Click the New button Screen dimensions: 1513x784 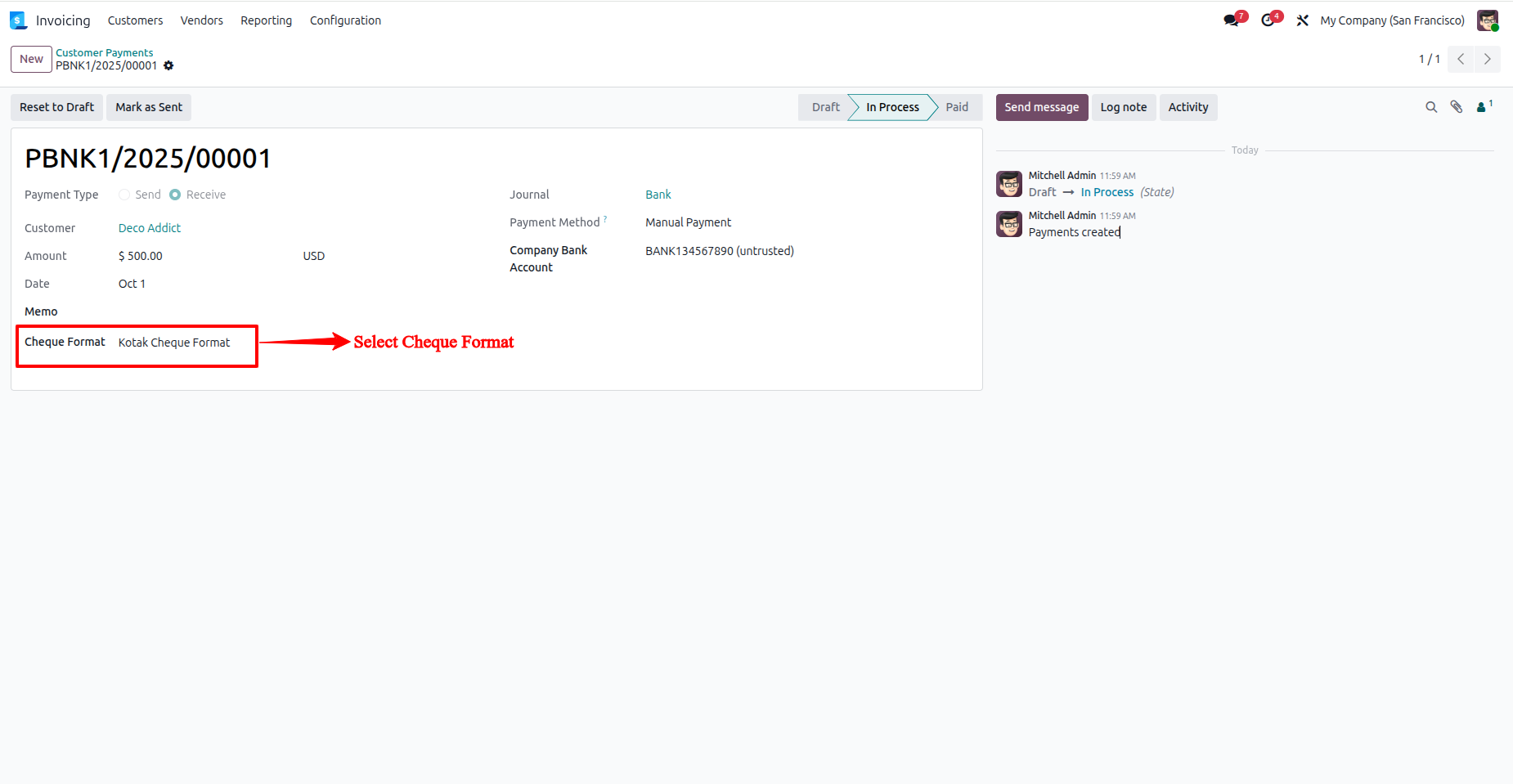(31, 59)
